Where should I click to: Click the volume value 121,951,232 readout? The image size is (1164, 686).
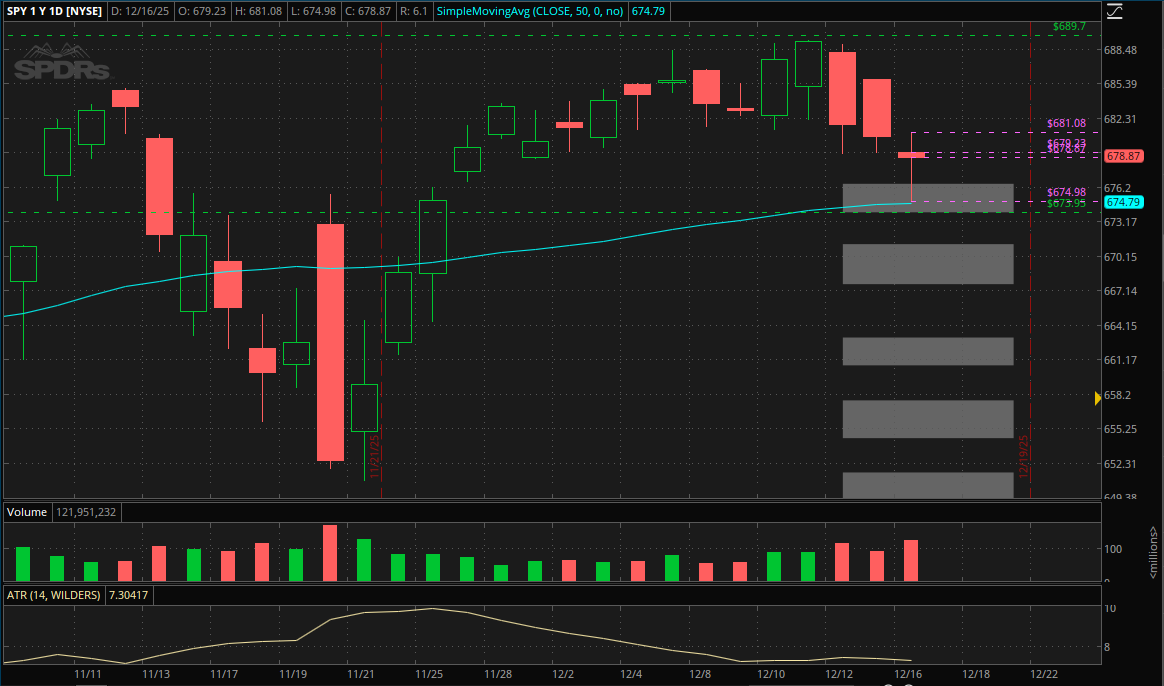tap(87, 512)
